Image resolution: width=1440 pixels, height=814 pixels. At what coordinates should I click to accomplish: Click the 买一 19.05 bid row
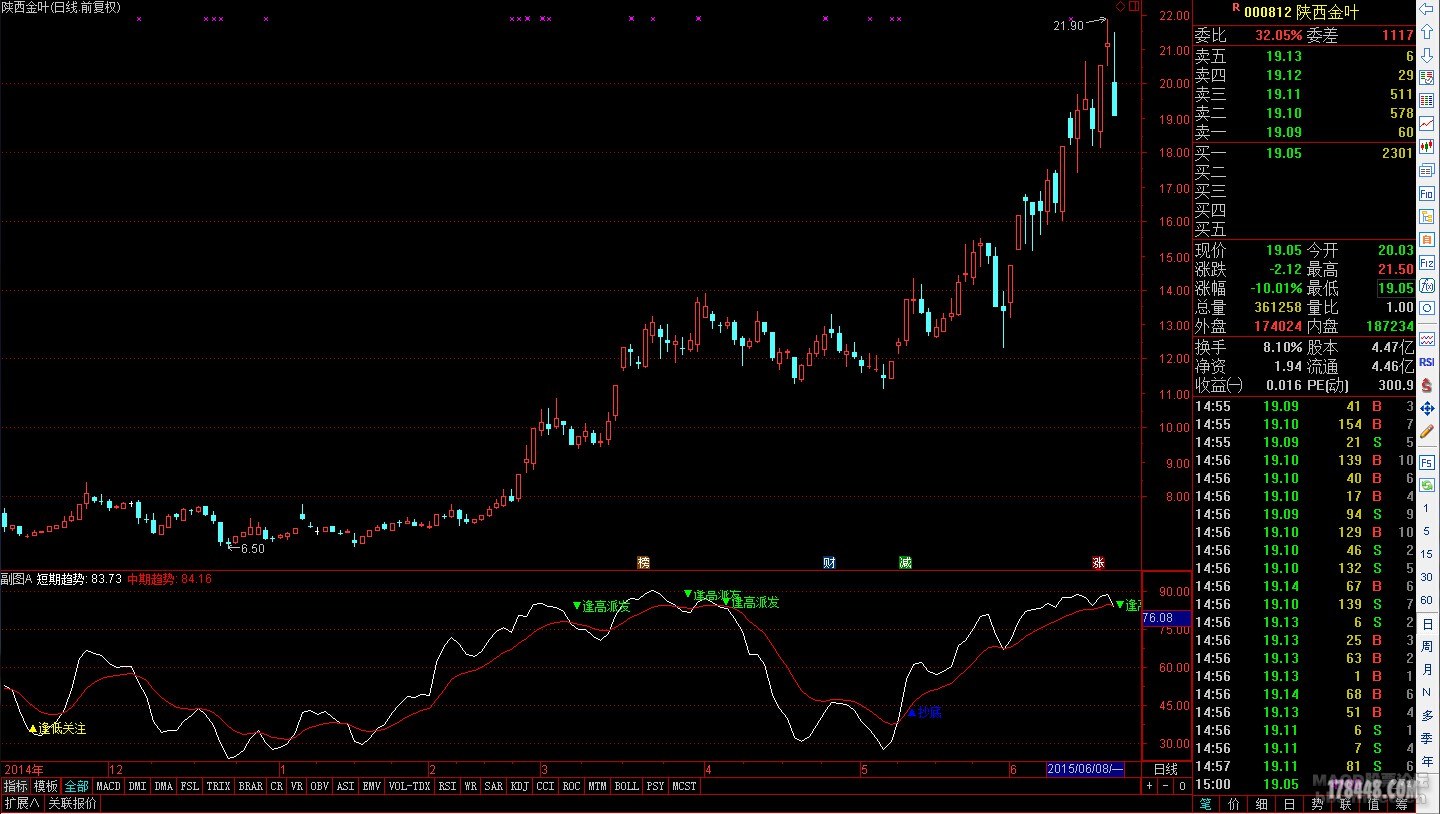1304,153
